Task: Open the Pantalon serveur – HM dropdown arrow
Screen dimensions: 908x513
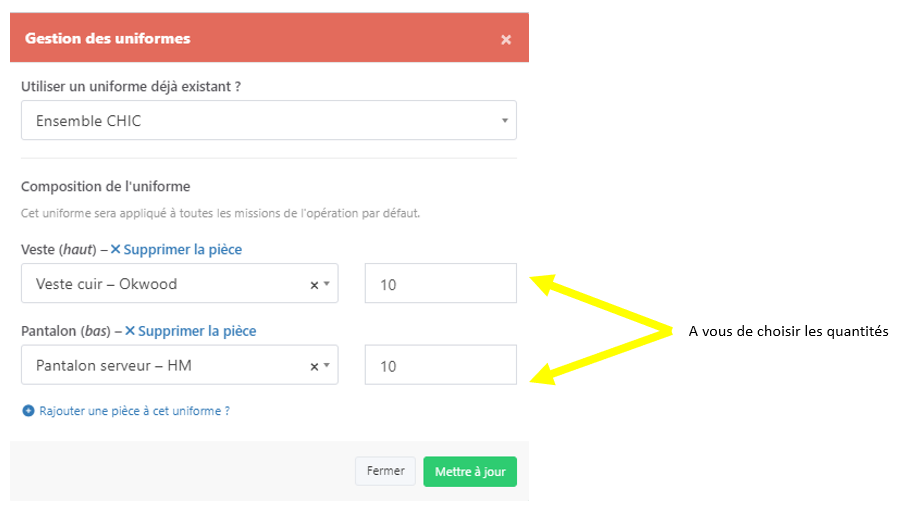Action: click(326, 367)
